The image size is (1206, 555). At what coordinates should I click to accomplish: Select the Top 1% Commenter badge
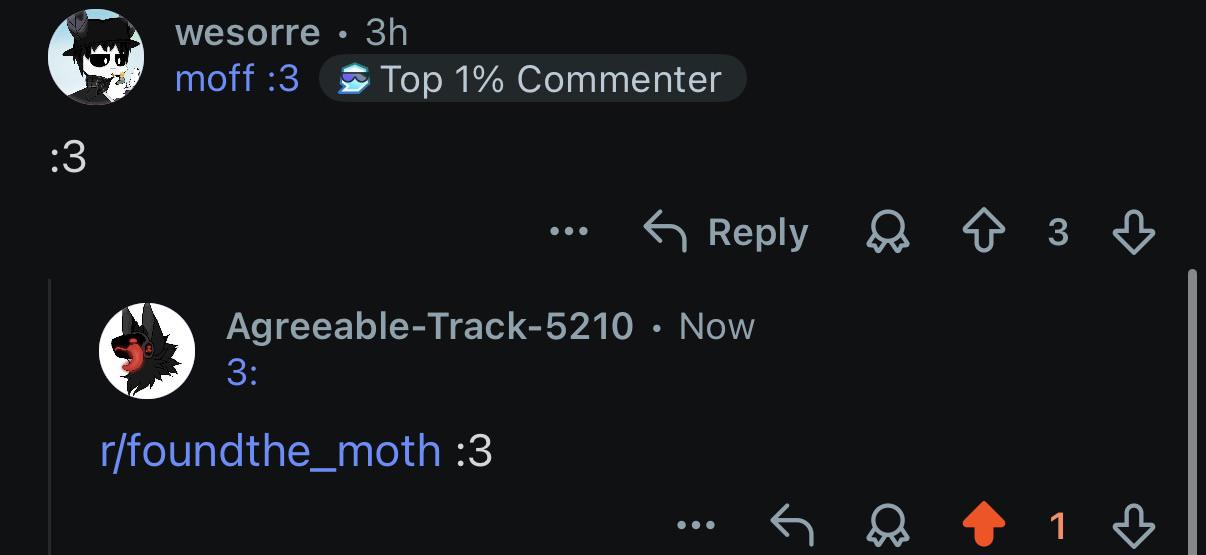532,79
